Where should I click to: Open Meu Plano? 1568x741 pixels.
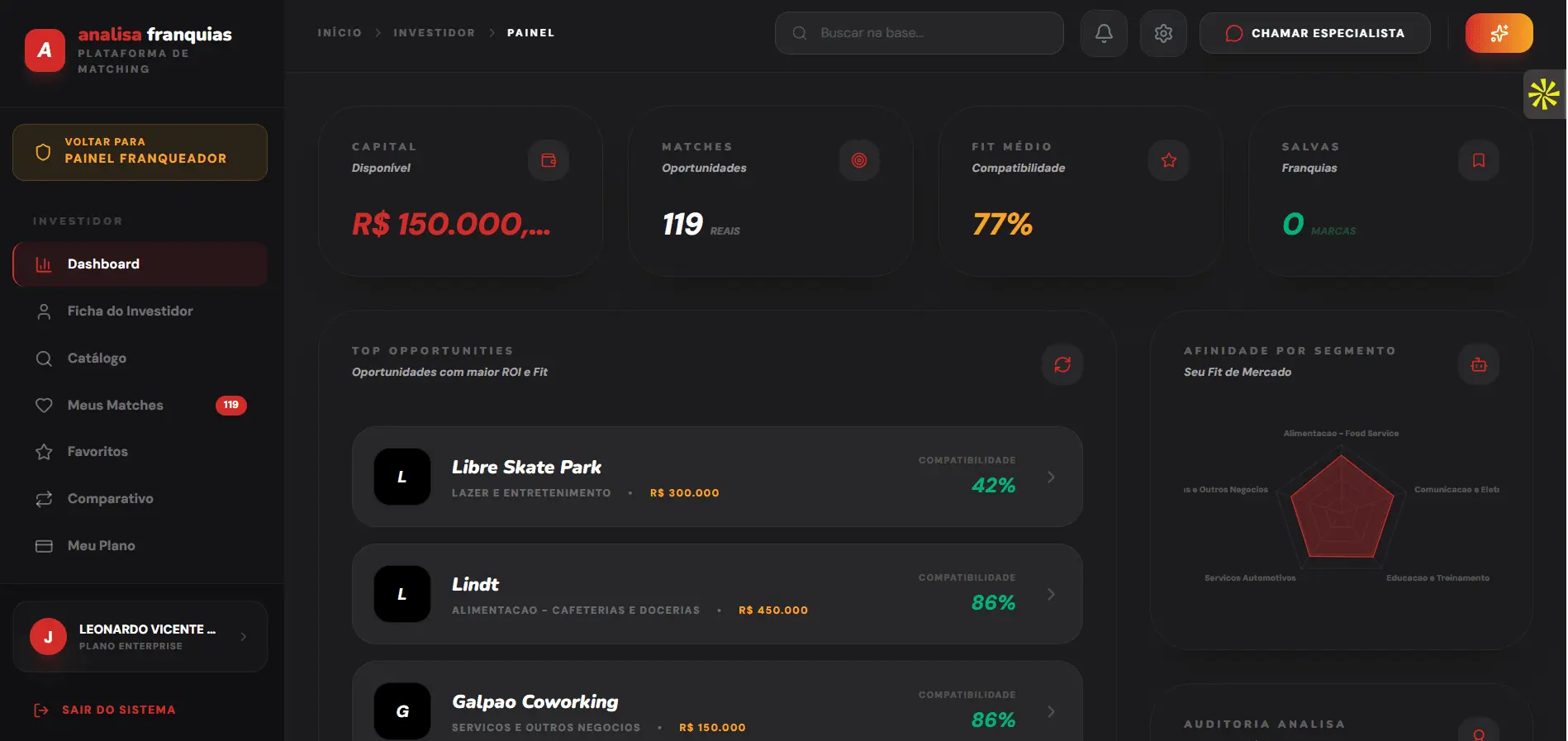pos(140,546)
